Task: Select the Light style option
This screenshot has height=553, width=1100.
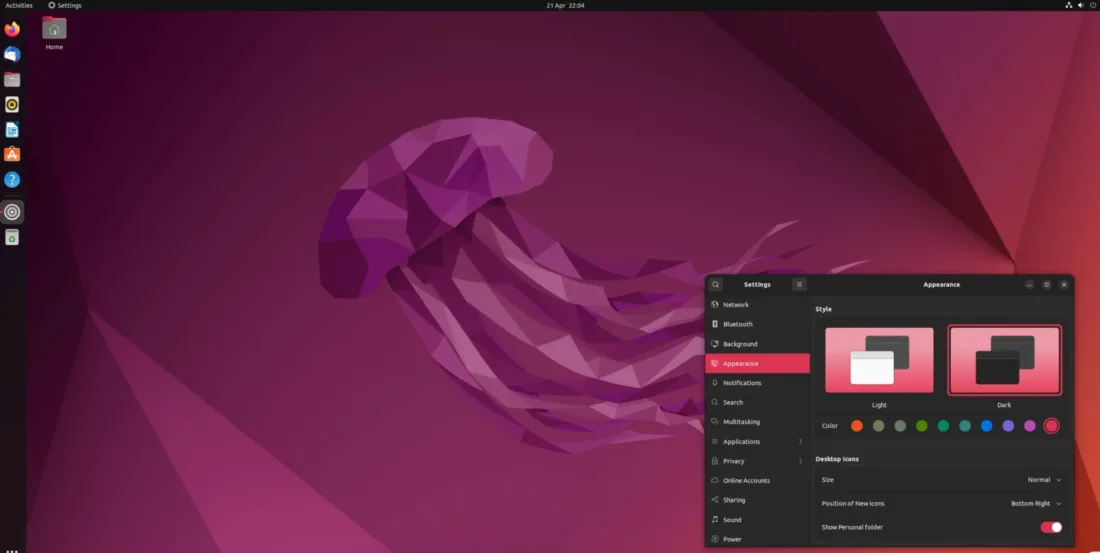Action: point(879,361)
